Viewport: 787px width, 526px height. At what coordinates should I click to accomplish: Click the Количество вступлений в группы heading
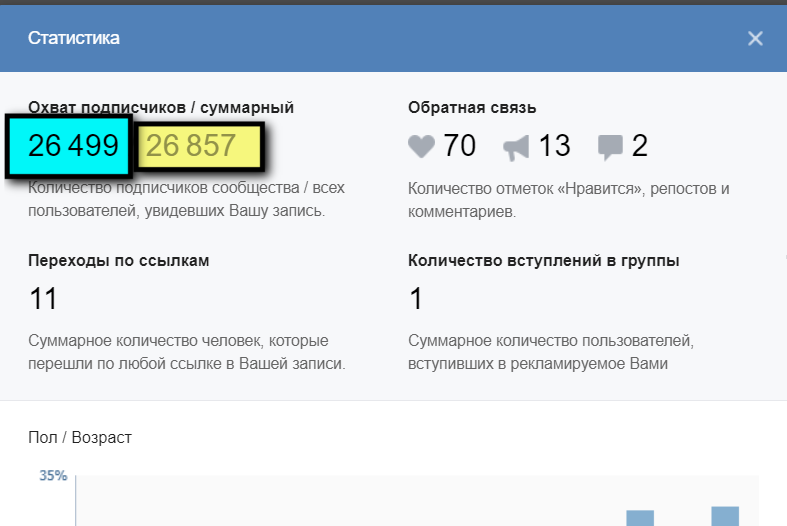(x=544, y=260)
